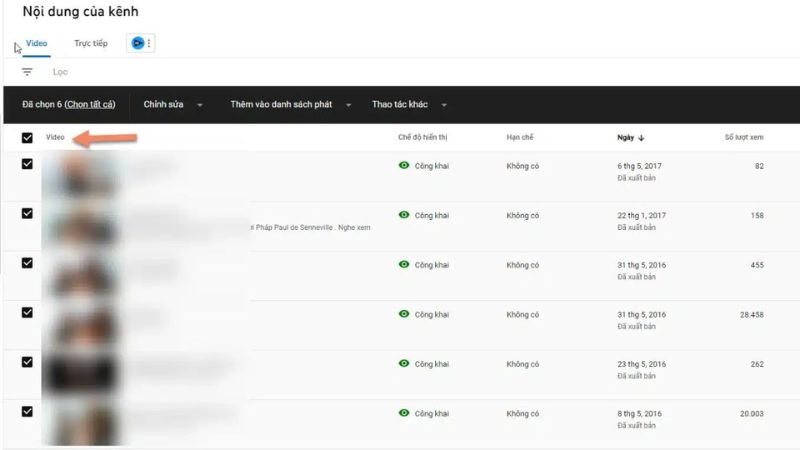
Task: Open Thêm vào danh sách phát dropdown
Action: click(294, 104)
